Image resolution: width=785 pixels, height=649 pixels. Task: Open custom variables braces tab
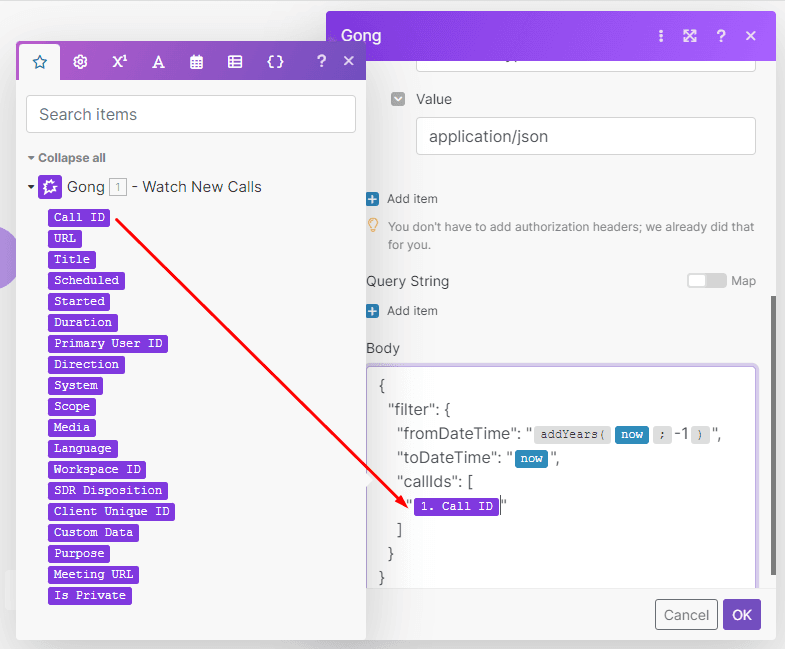pyautogui.click(x=275, y=61)
